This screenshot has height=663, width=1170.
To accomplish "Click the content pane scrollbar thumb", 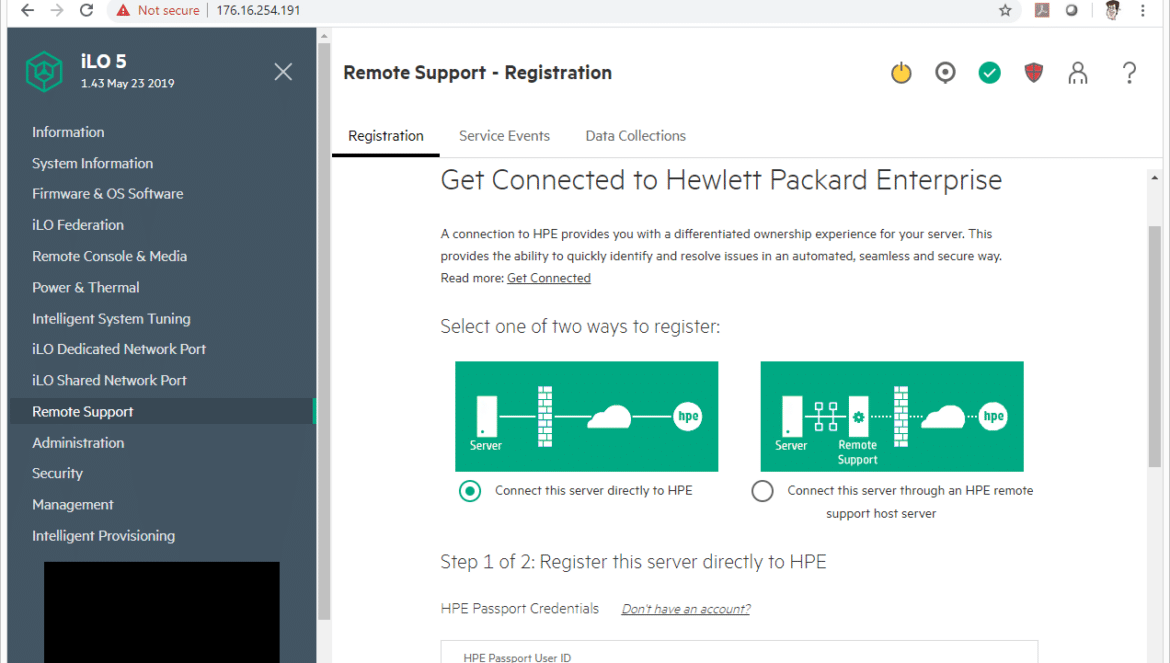I will (1154, 346).
